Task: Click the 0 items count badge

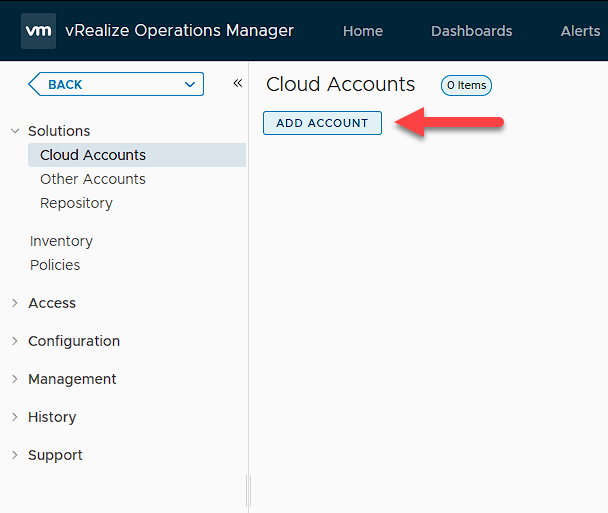Action: 466,86
